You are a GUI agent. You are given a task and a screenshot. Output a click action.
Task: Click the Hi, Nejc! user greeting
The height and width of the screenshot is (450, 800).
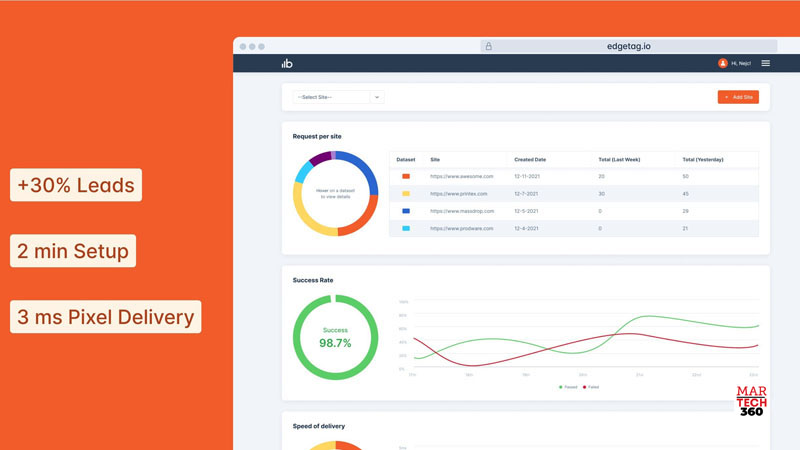[741, 63]
